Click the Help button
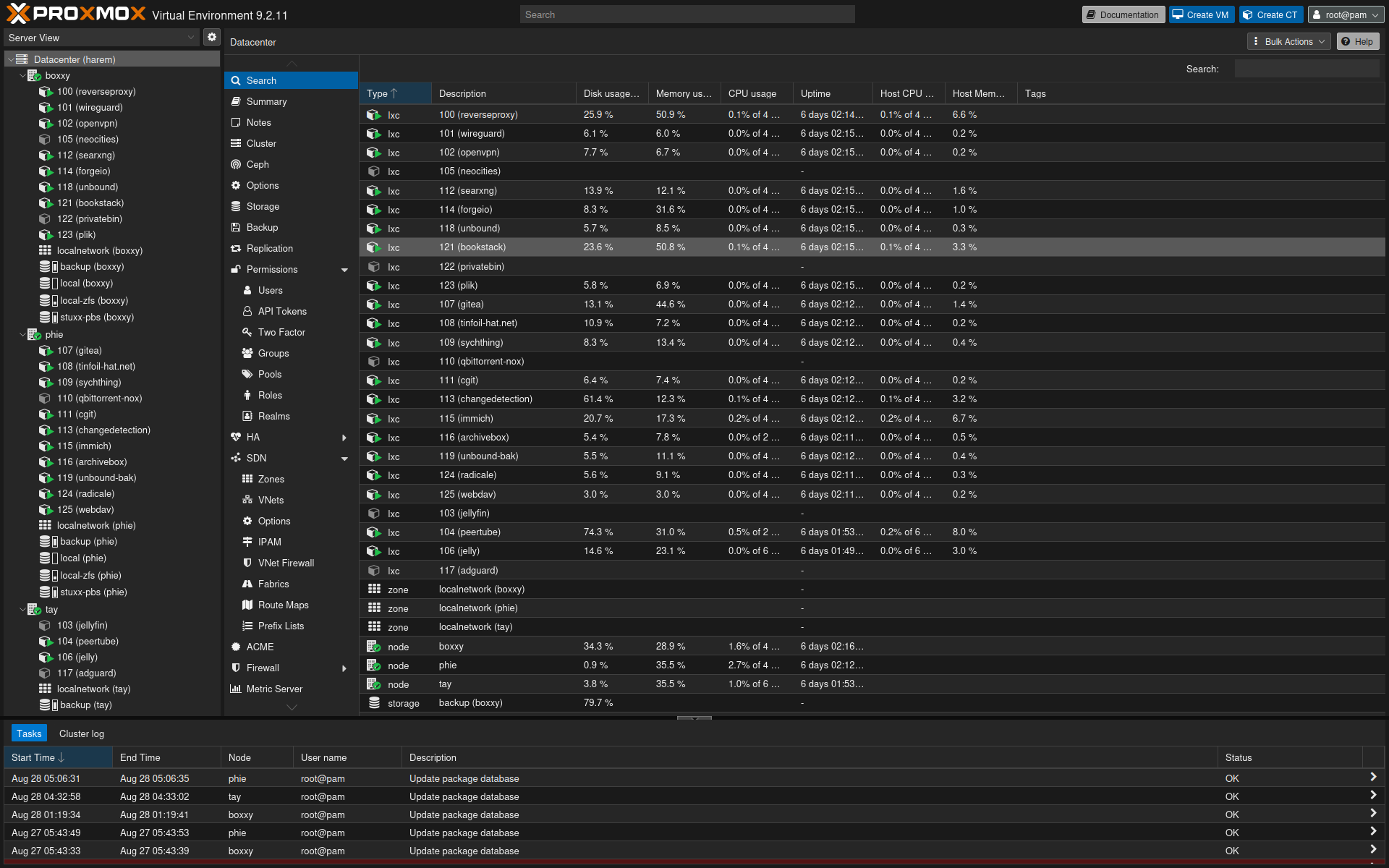Image resolution: width=1389 pixels, height=868 pixels. click(x=1358, y=41)
